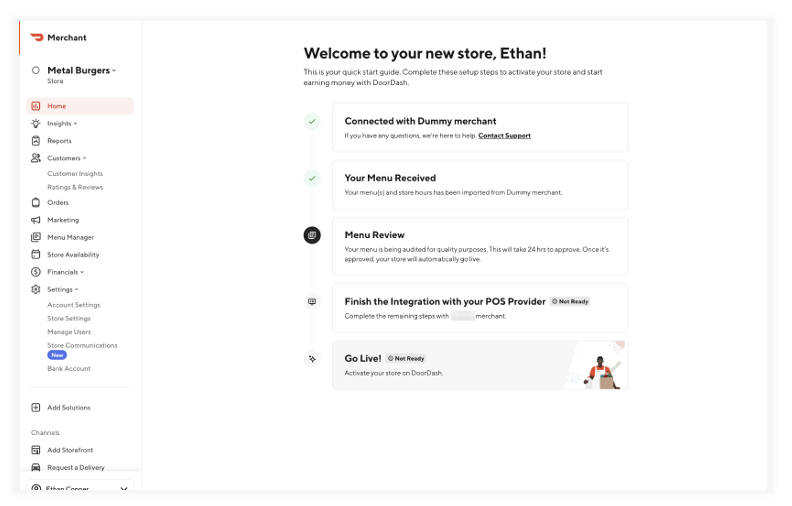Click the Home icon in sidebar

coord(36,106)
